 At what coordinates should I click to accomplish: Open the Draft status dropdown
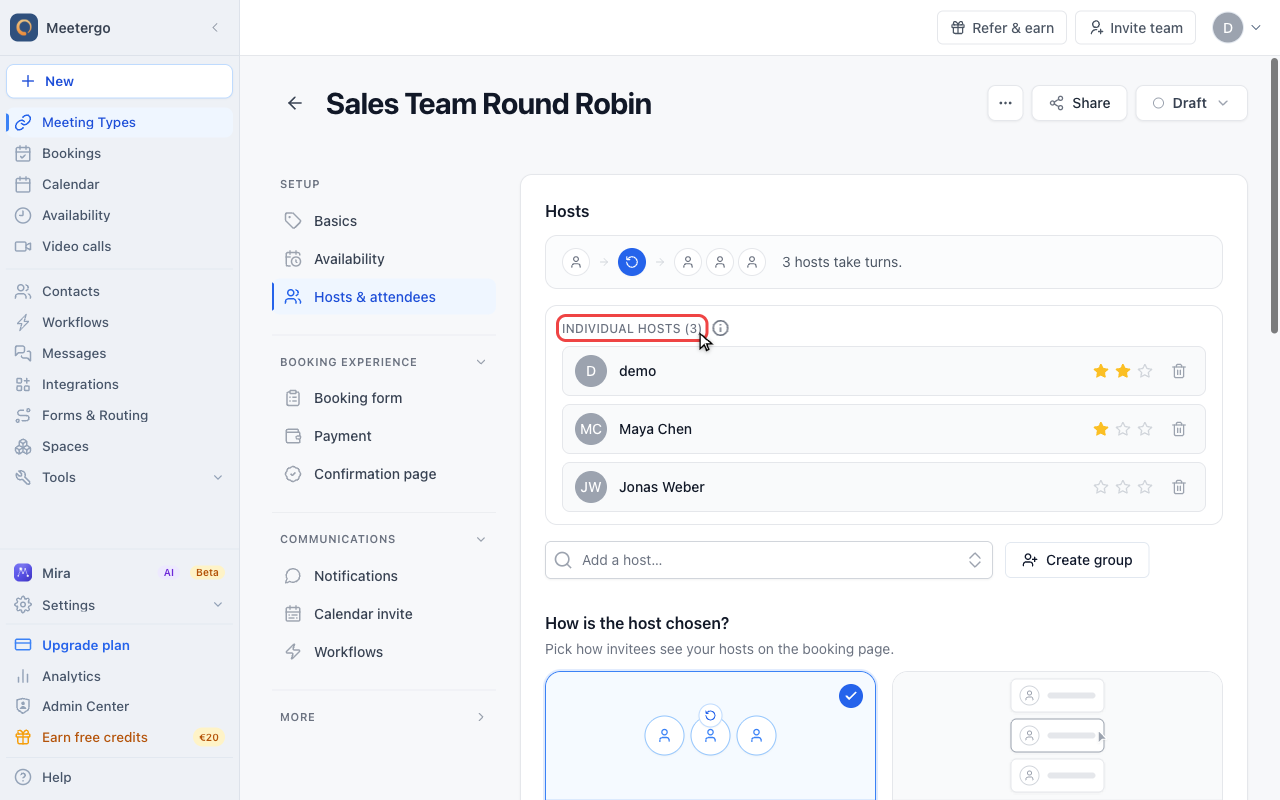point(1191,103)
